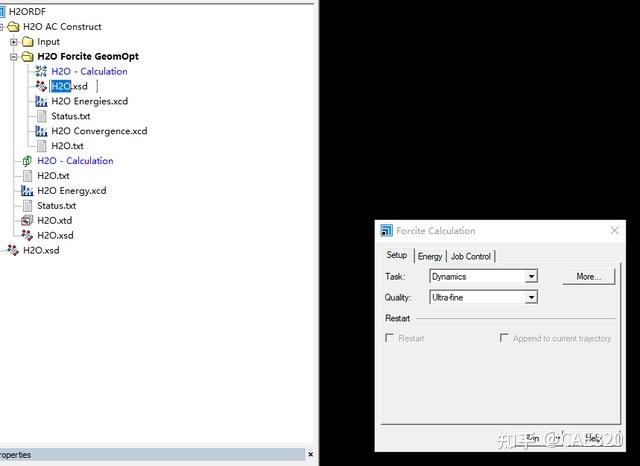Open the Quality dropdown showing Ultra-fine
Image resolution: width=640 pixels, height=466 pixels.
[531, 297]
